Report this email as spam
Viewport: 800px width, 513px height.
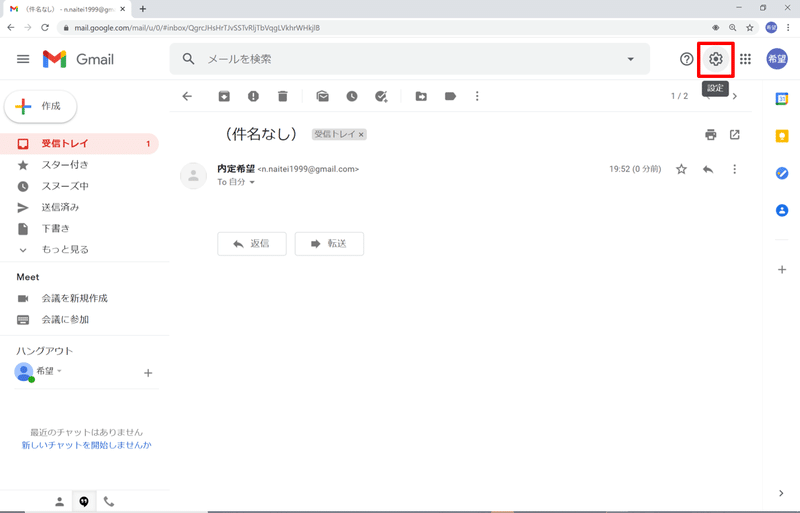coord(253,96)
